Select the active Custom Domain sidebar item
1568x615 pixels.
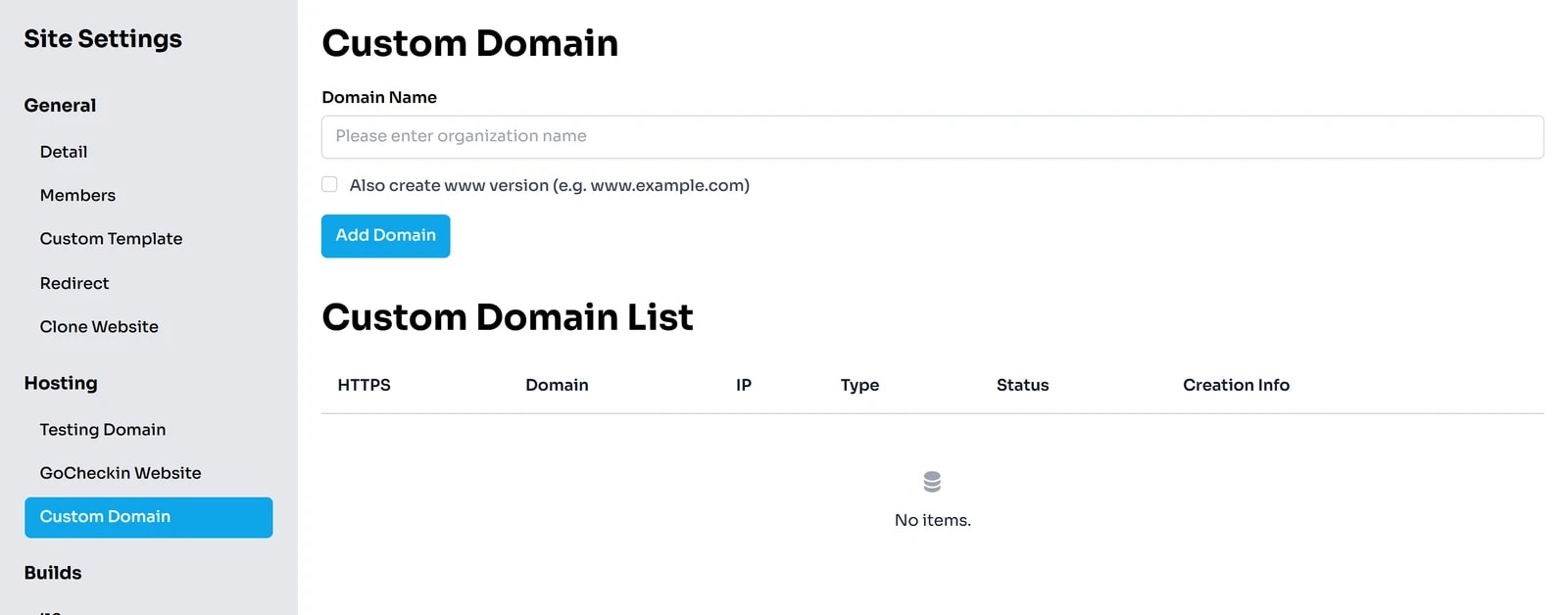point(149,517)
